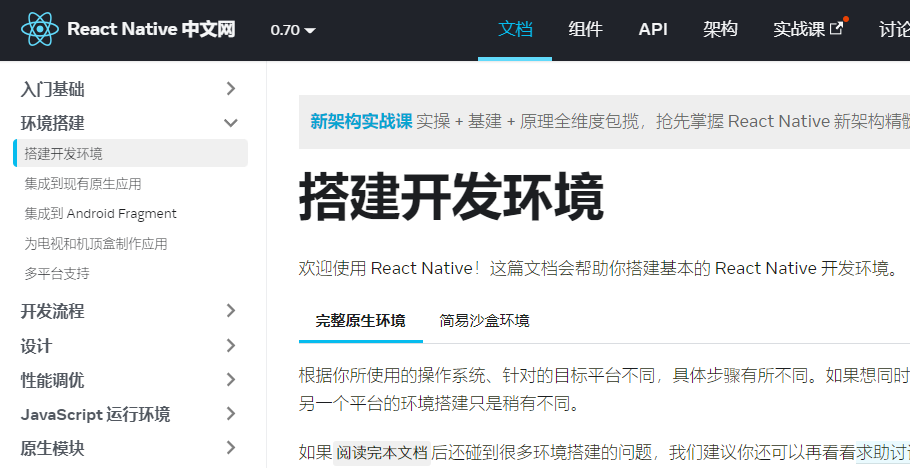Switch to the 完整原生环境 tab
The height and width of the screenshot is (468, 910).
pyautogui.click(x=360, y=321)
